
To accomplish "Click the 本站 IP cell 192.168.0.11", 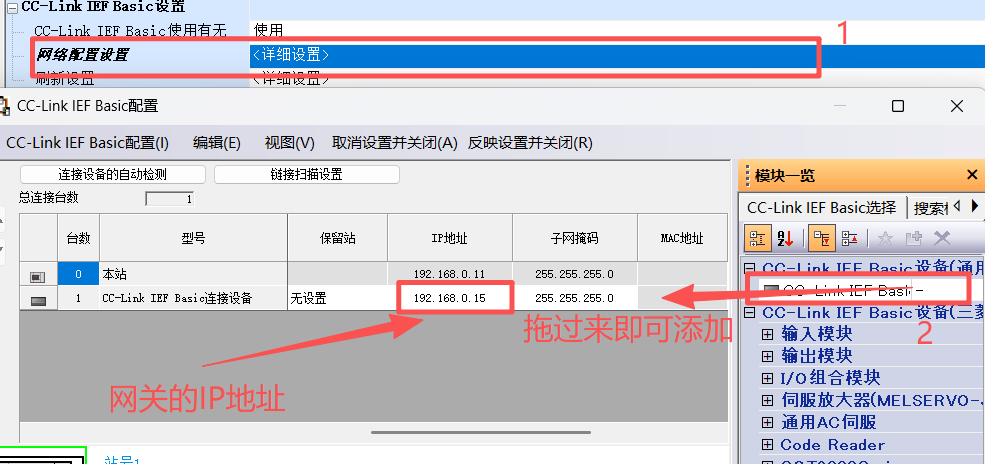I will [x=450, y=274].
